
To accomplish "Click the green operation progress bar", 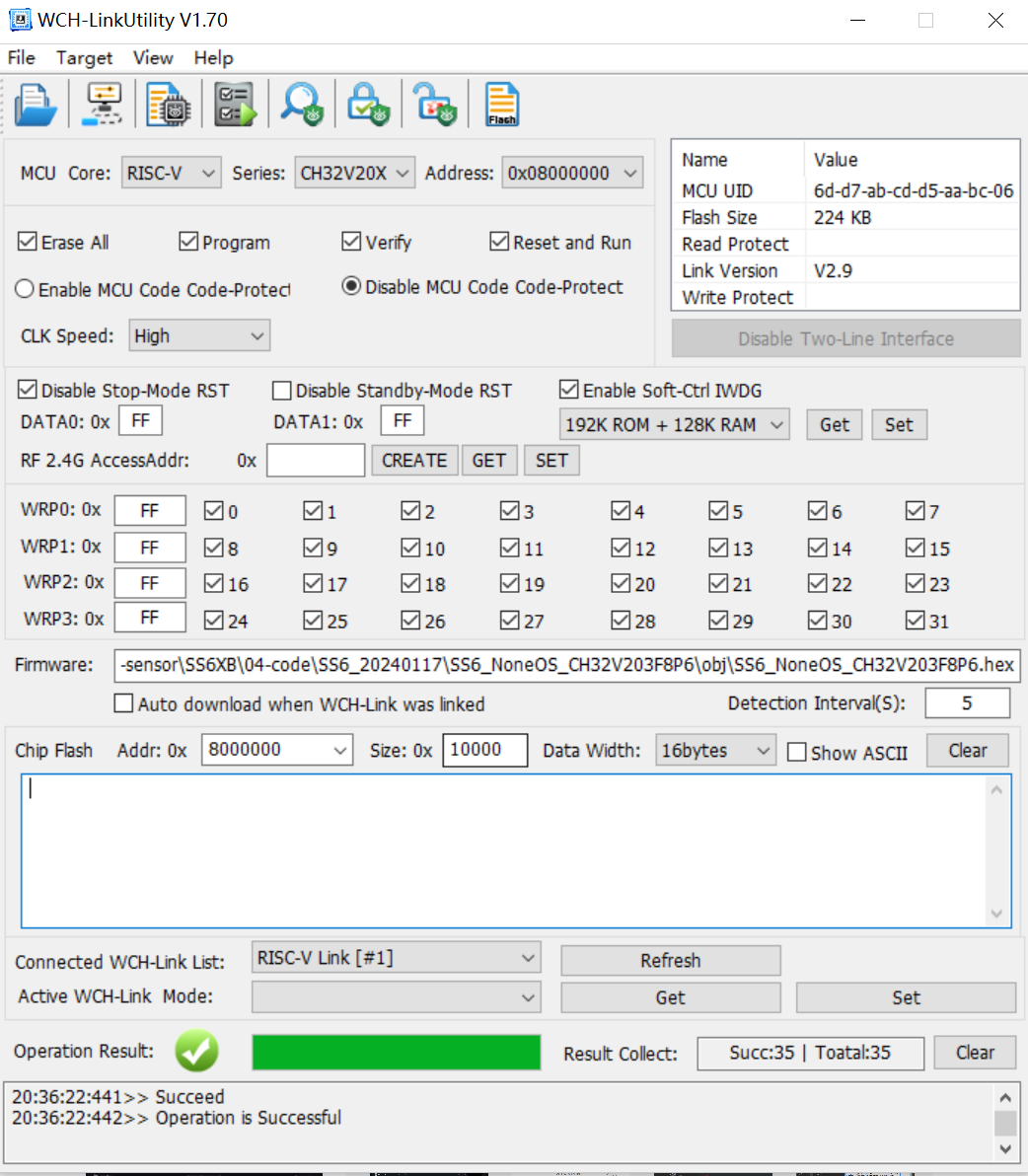I will (396, 1053).
